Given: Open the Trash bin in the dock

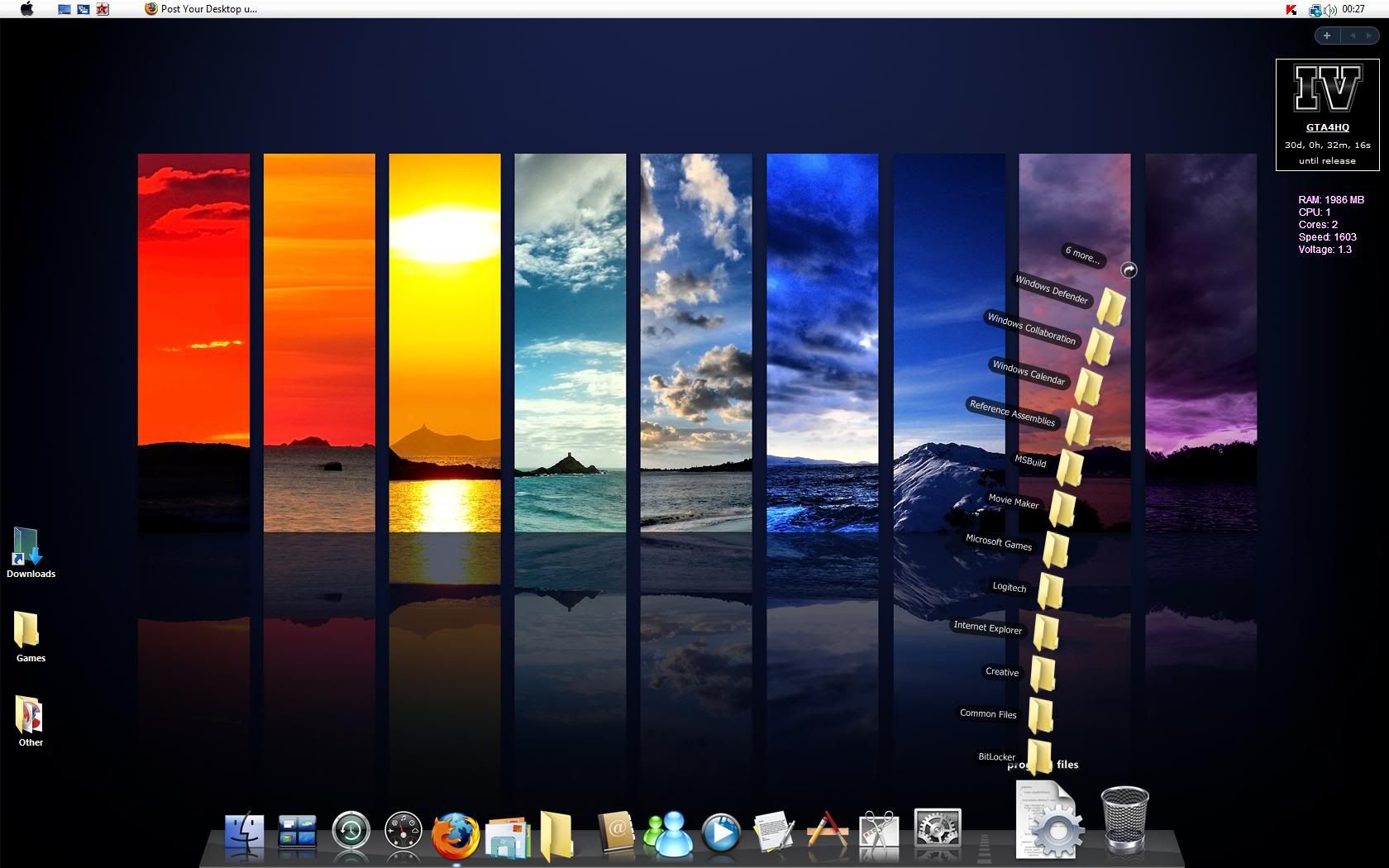Looking at the screenshot, I should coord(1124,819).
